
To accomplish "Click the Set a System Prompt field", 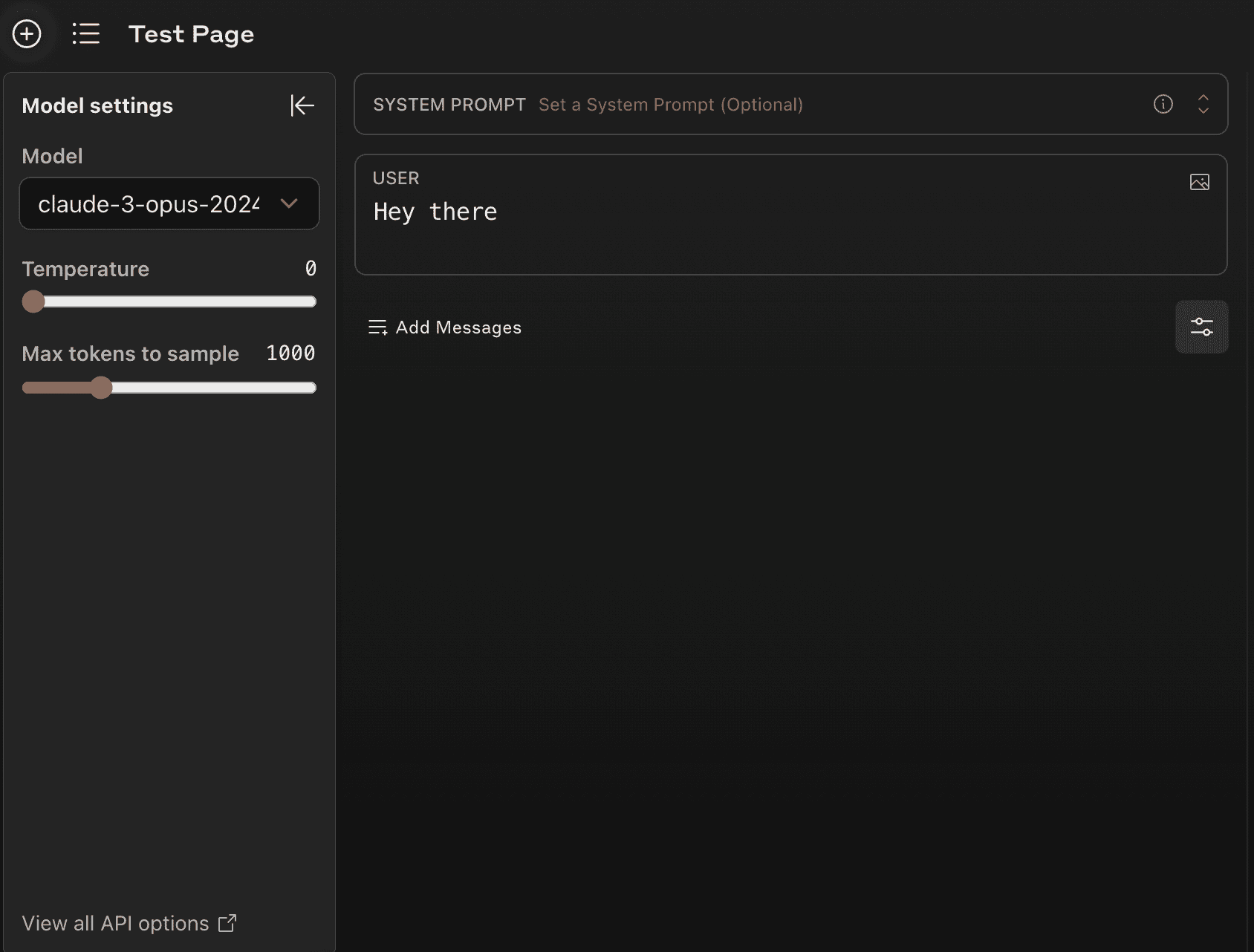I will (x=671, y=104).
